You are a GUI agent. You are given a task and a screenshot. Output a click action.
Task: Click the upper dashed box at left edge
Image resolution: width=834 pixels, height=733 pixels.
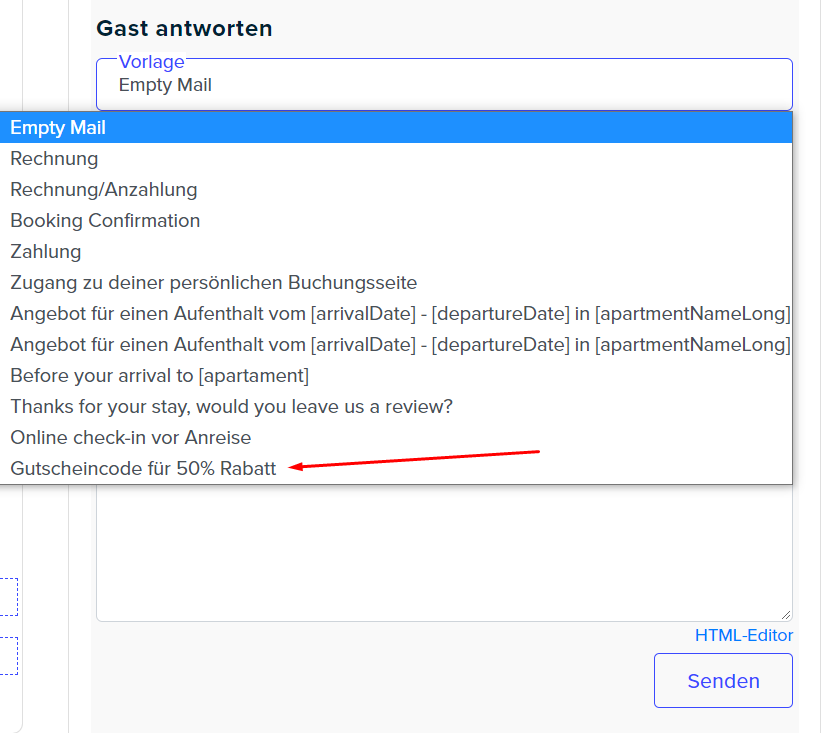[9, 597]
